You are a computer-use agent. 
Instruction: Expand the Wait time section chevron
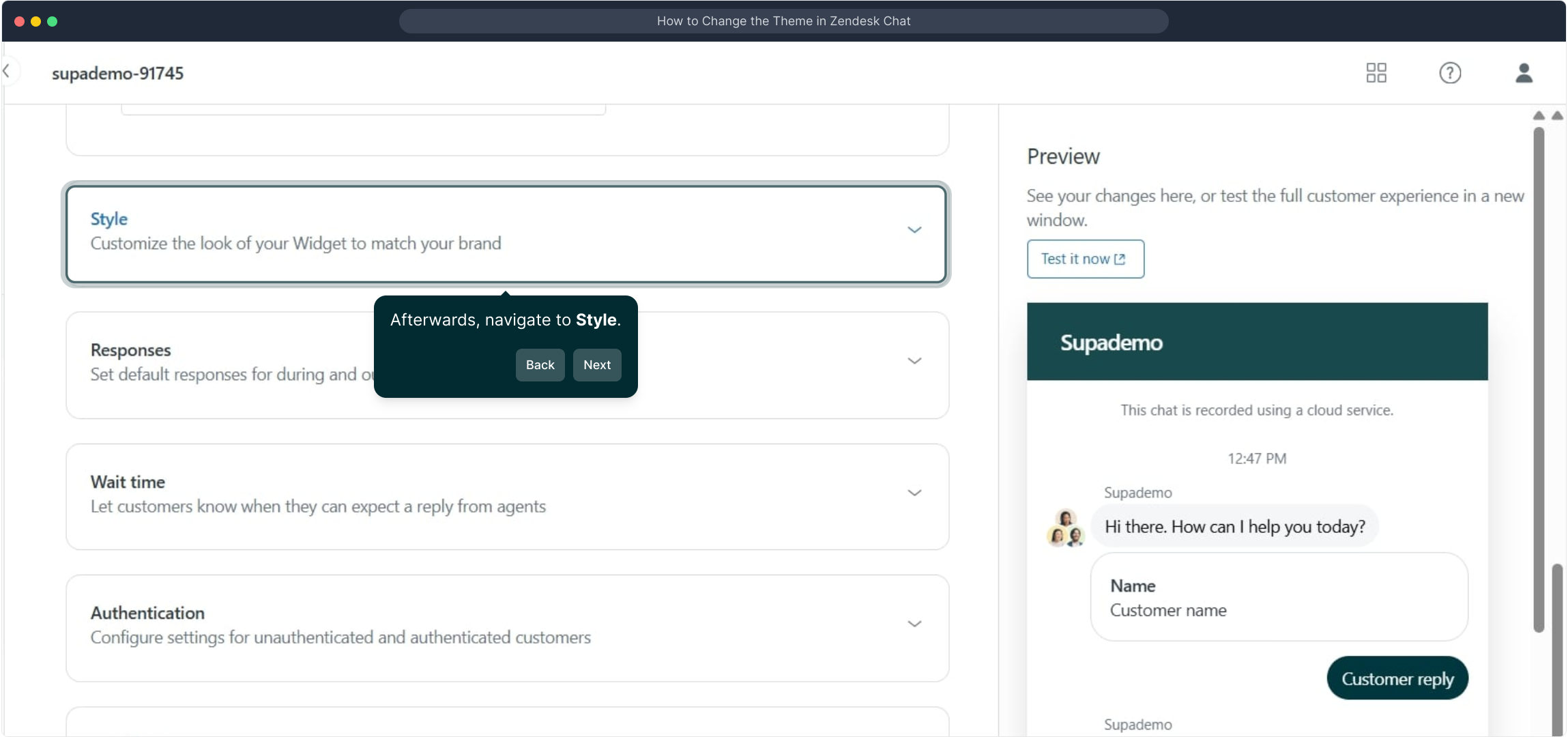click(914, 493)
